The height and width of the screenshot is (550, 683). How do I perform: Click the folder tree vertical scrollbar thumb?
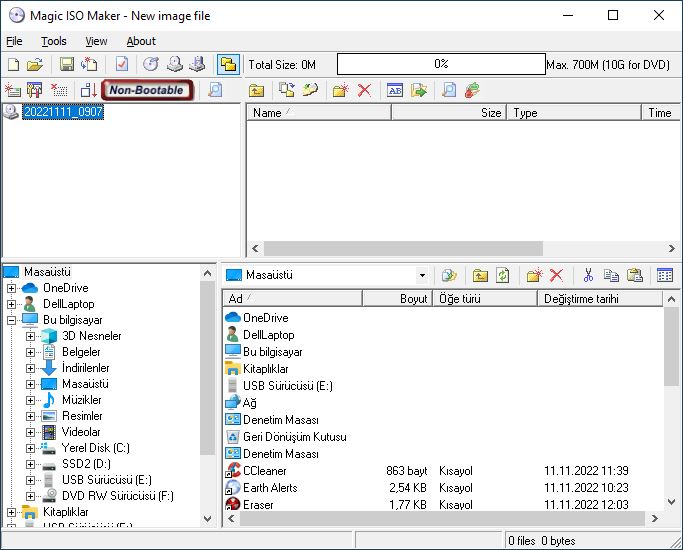click(207, 368)
